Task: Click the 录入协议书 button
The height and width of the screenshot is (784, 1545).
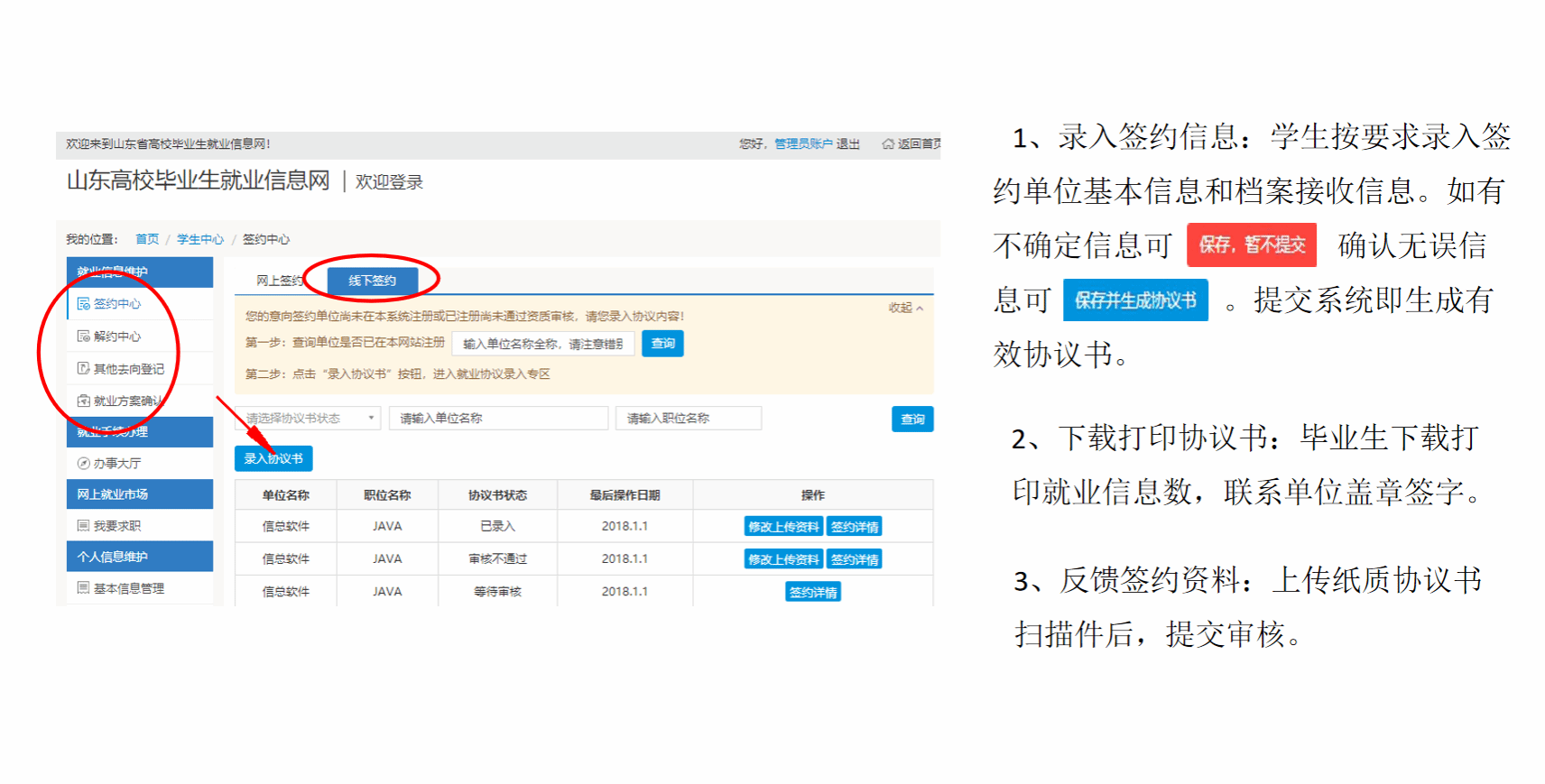Action: click(x=273, y=458)
